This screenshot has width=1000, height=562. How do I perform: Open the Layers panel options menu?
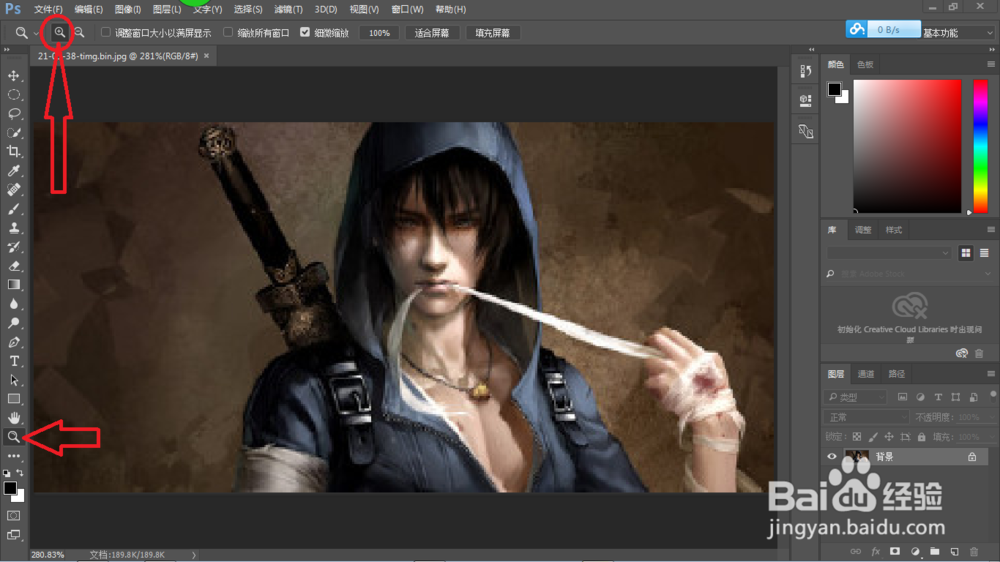click(990, 374)
